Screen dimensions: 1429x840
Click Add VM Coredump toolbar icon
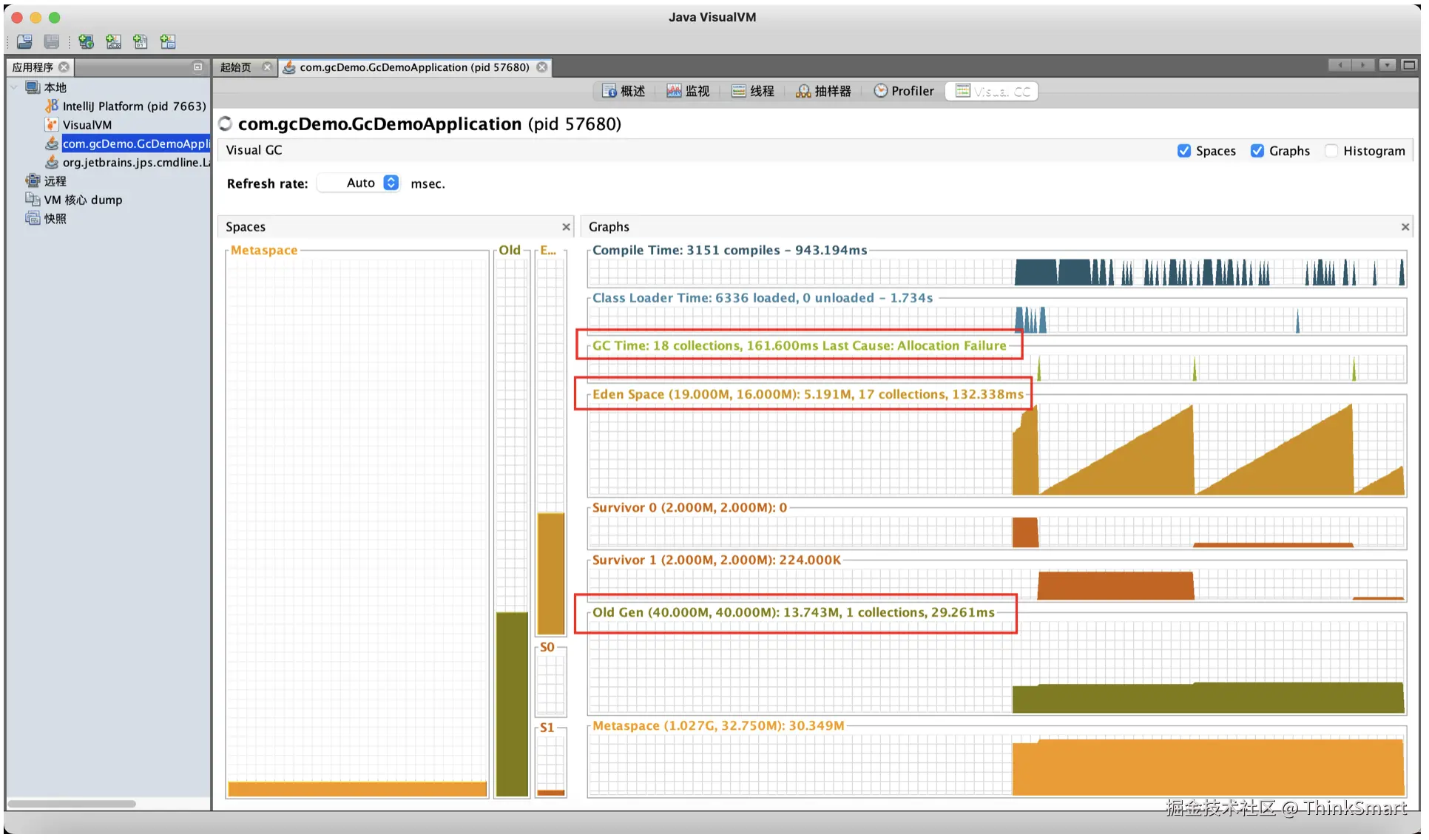[141, 42]
